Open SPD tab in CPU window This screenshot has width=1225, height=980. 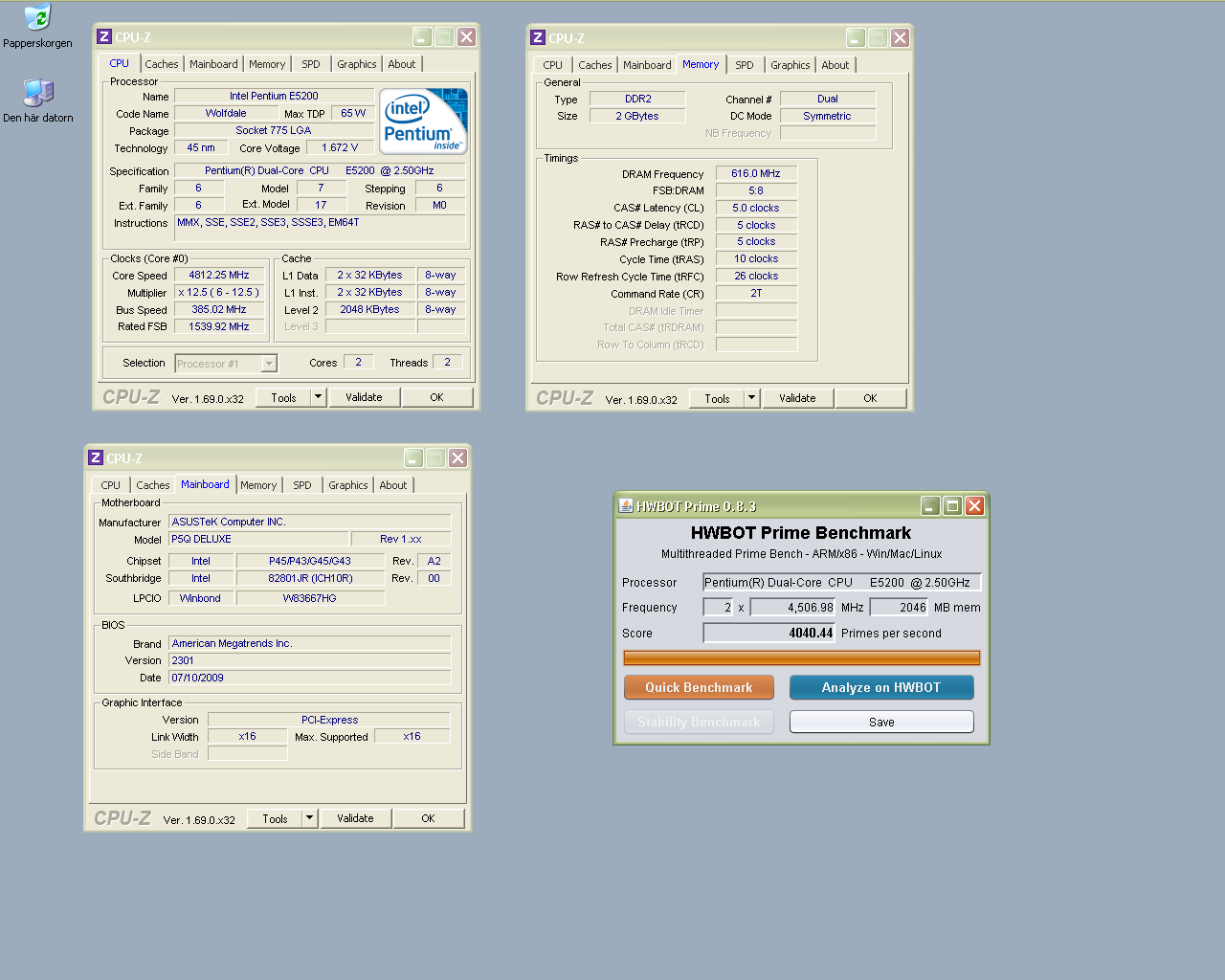pos(311,64)
